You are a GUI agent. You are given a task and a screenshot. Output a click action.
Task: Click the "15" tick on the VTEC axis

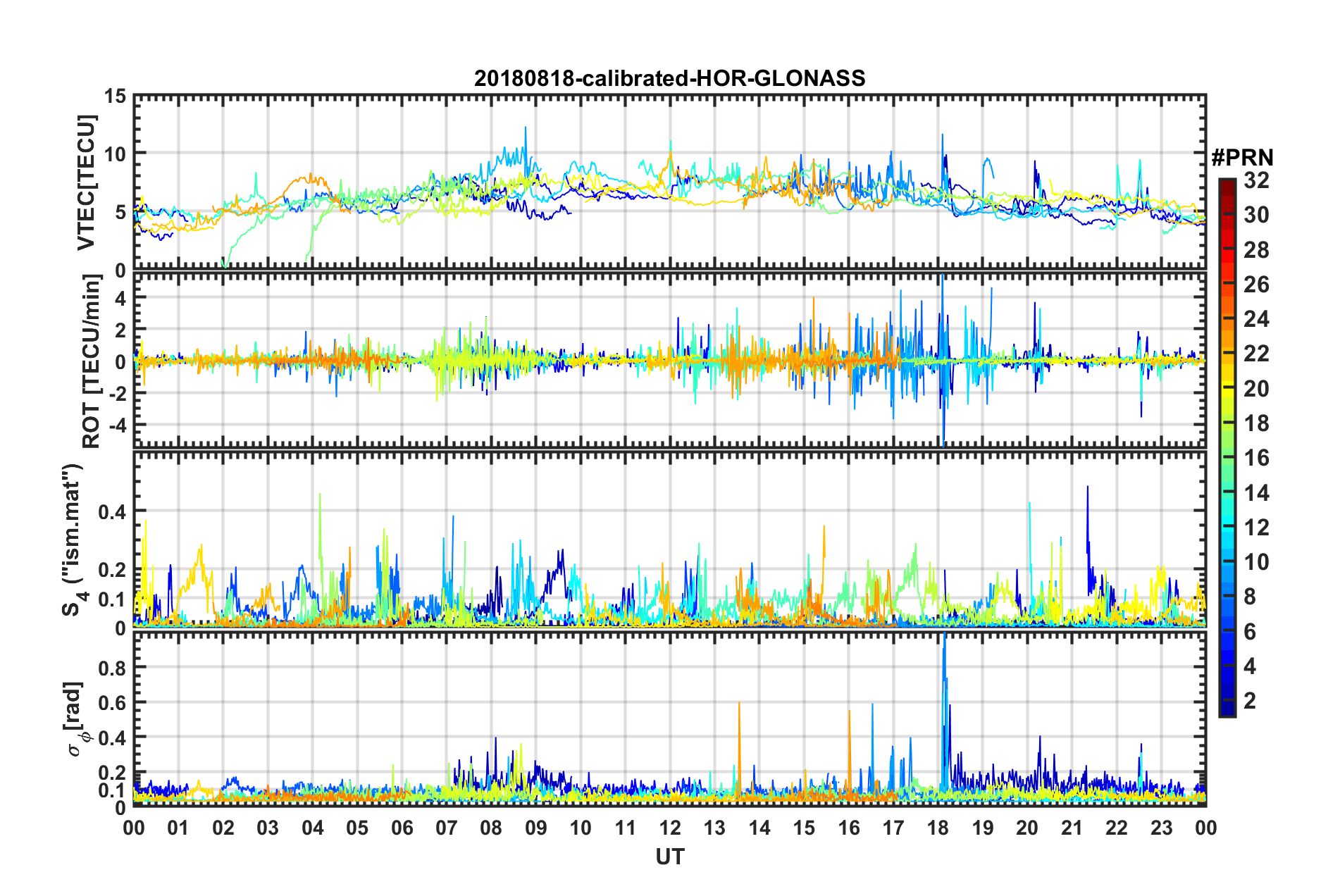pyautogui.click(x=115, y=96)
